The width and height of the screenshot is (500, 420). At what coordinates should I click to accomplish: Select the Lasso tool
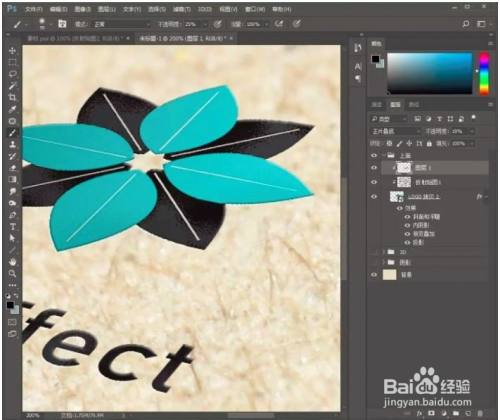12,74
